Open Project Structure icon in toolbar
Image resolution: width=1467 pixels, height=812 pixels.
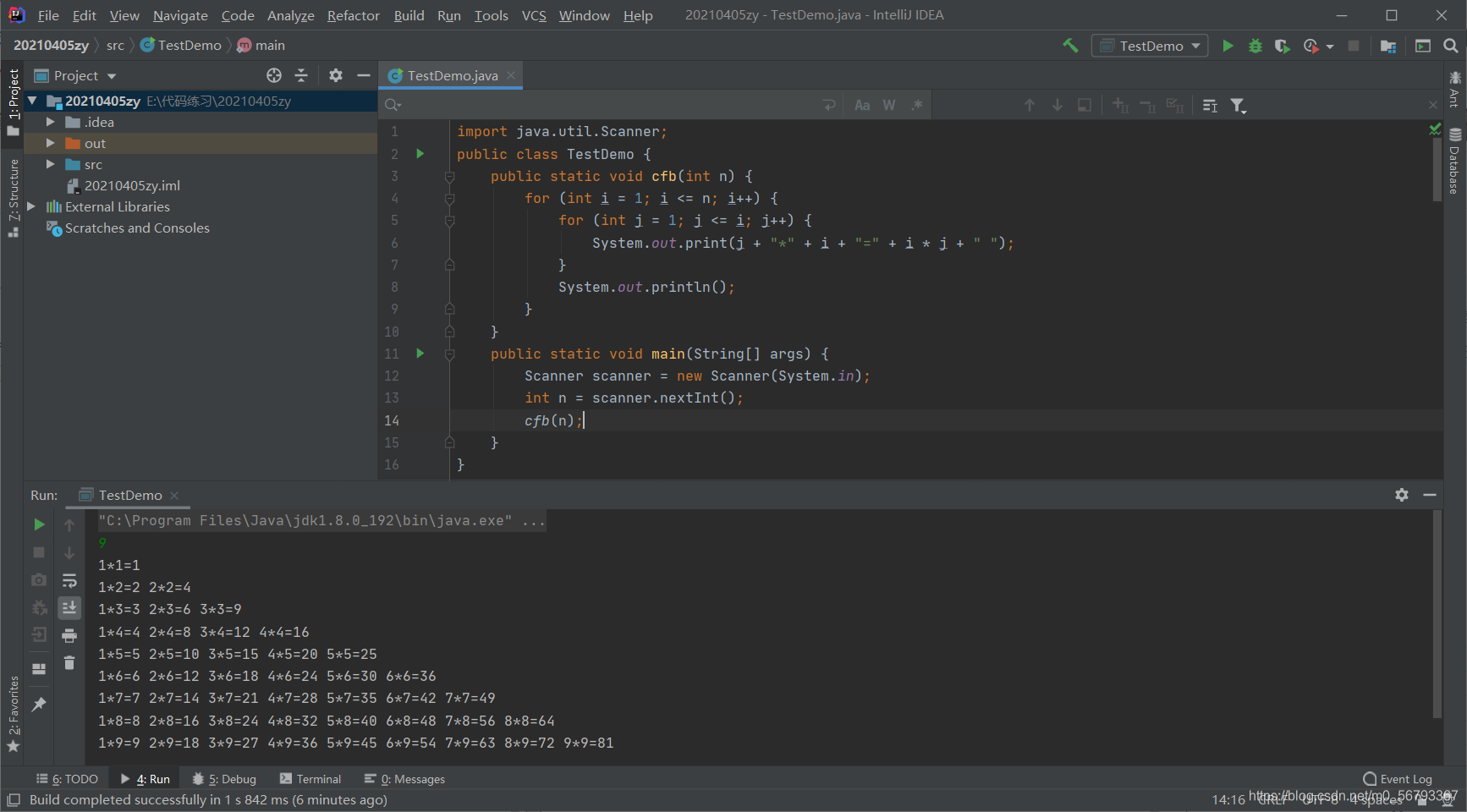click(1388, 46)
